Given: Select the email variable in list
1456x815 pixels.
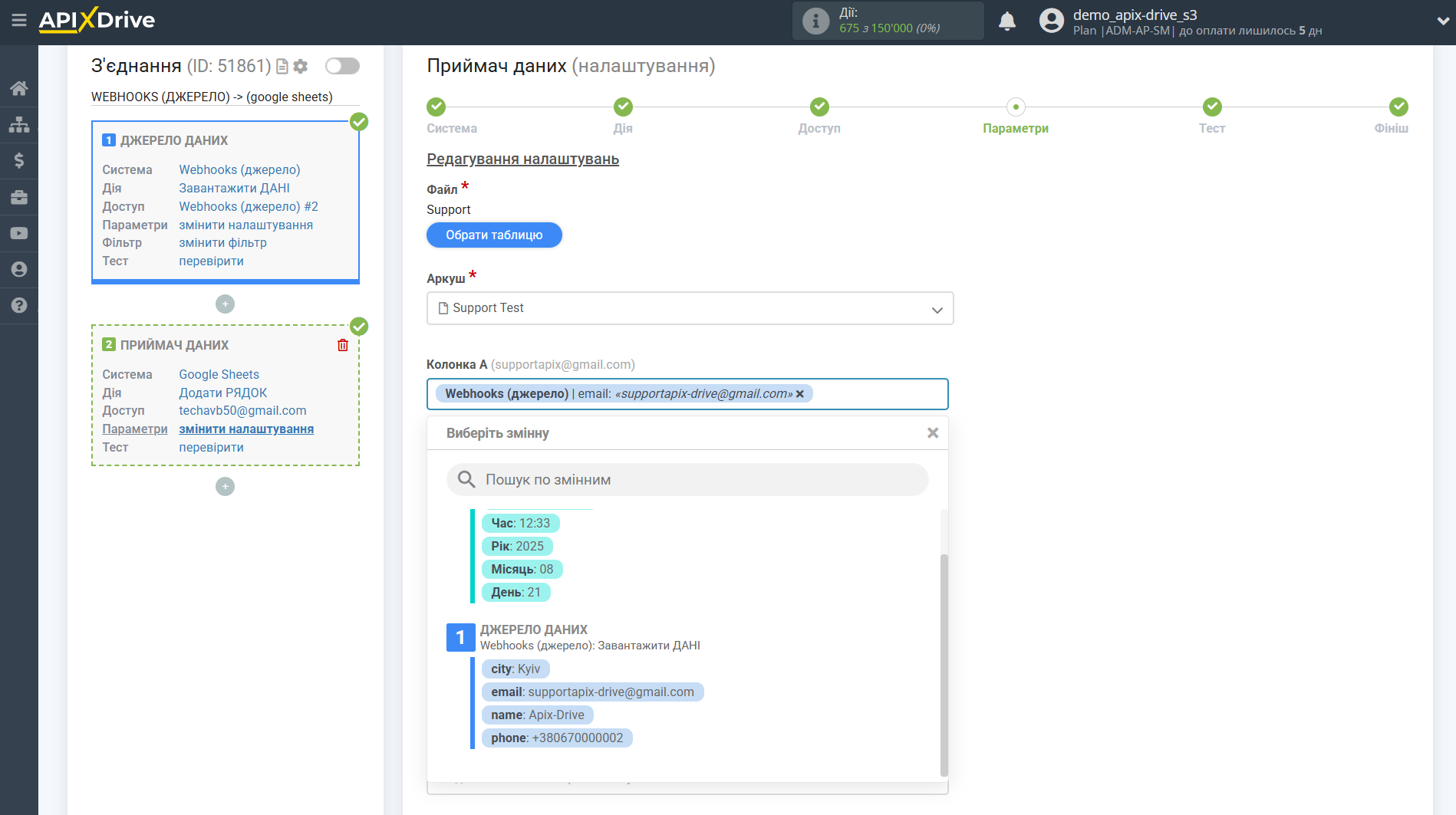Looking at the screenshot, I should (x=592, y=692).
